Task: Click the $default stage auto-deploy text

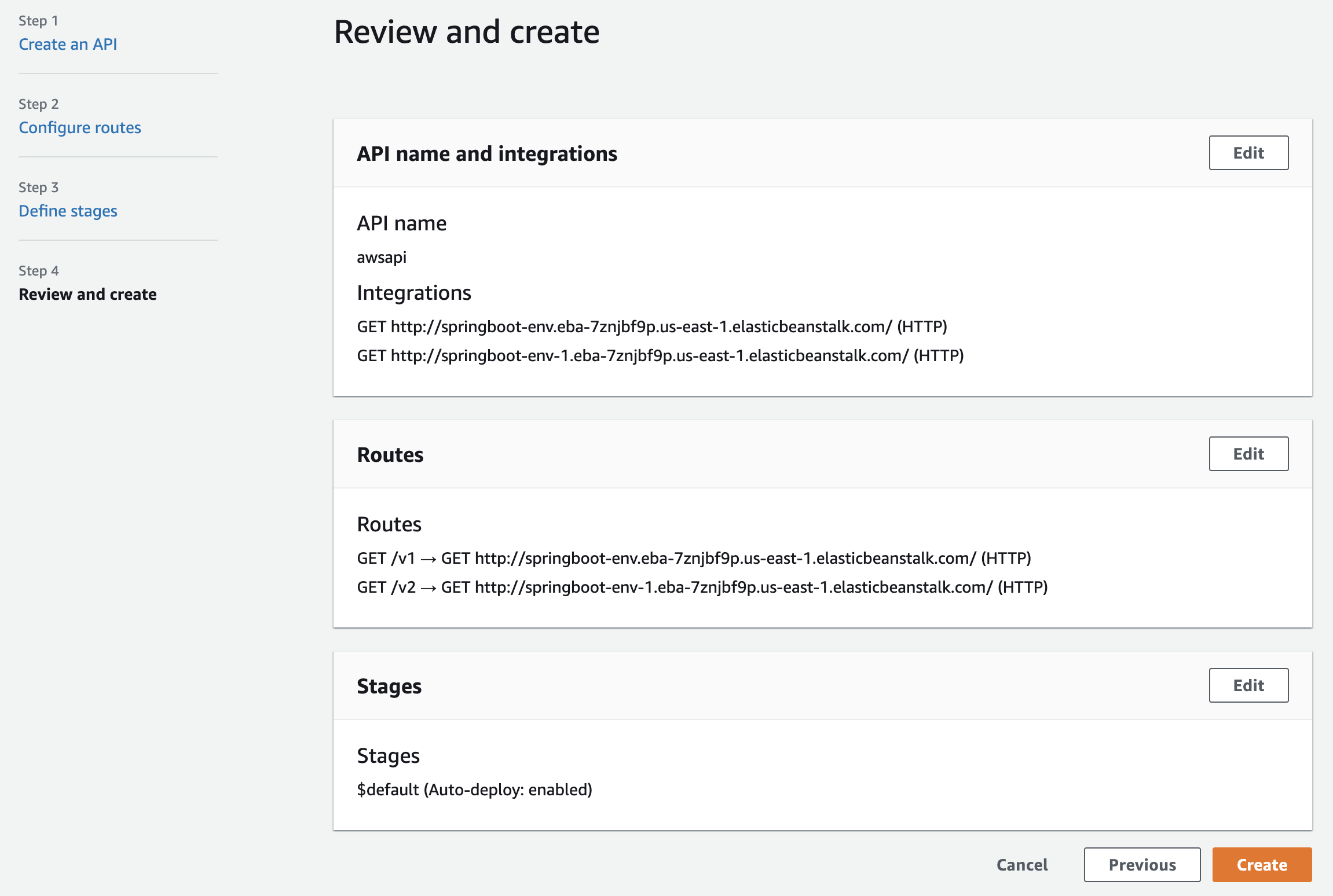Action: [x=474, y=789]
